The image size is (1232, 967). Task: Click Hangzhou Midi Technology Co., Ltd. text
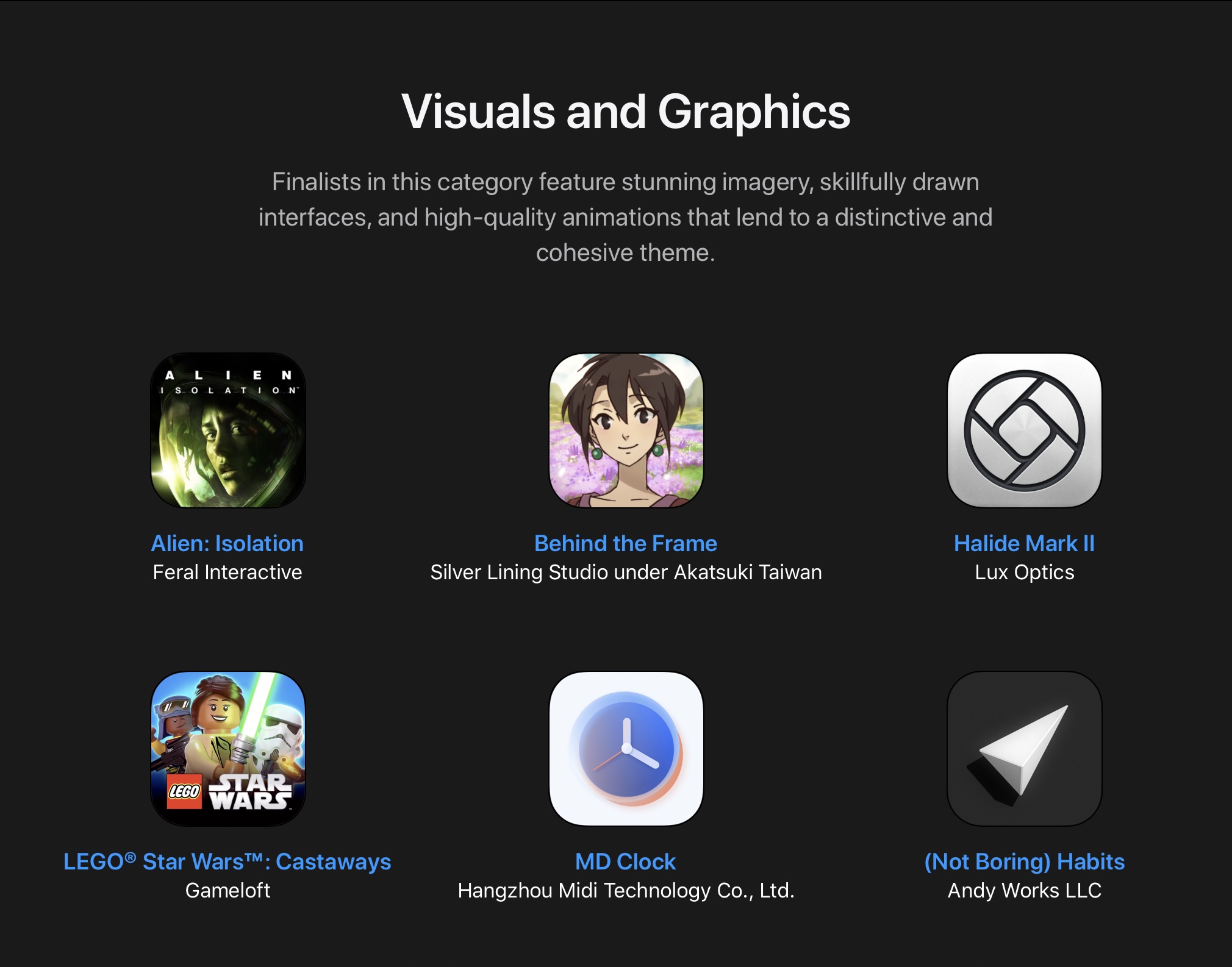click(626, 890)
